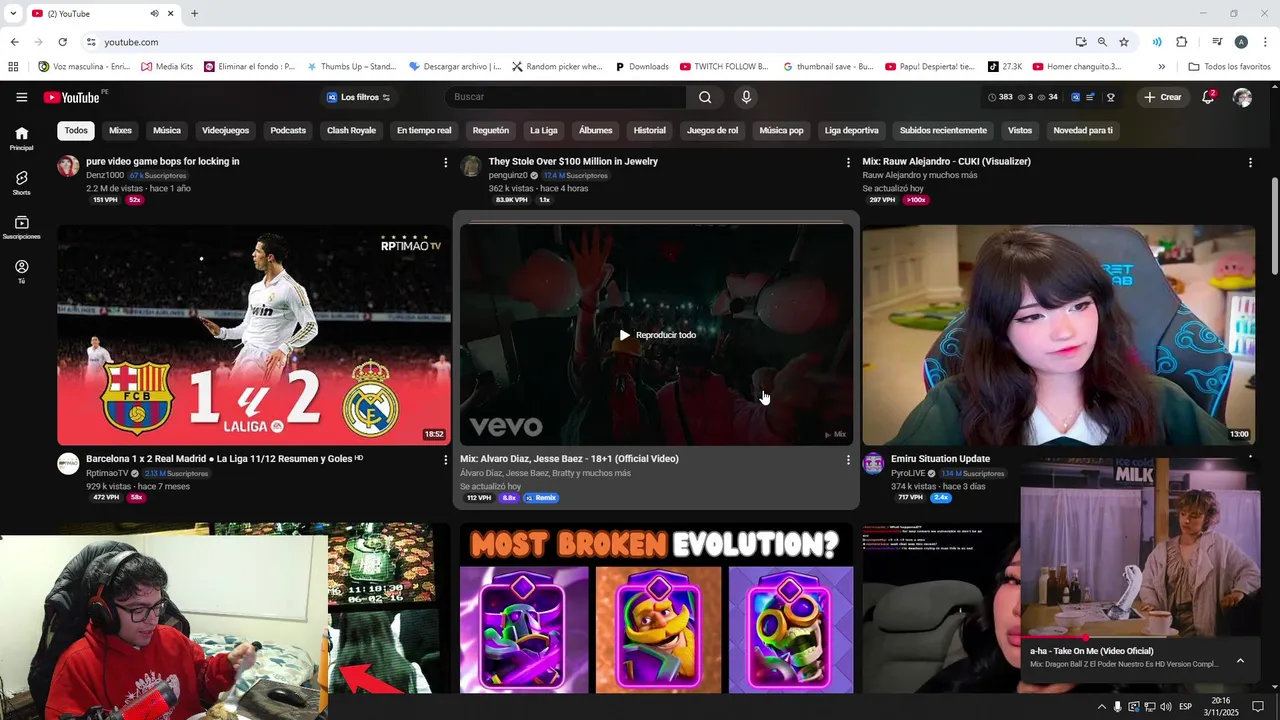Open TWITCH FOLLOW B... bookmark

(724, 67)
